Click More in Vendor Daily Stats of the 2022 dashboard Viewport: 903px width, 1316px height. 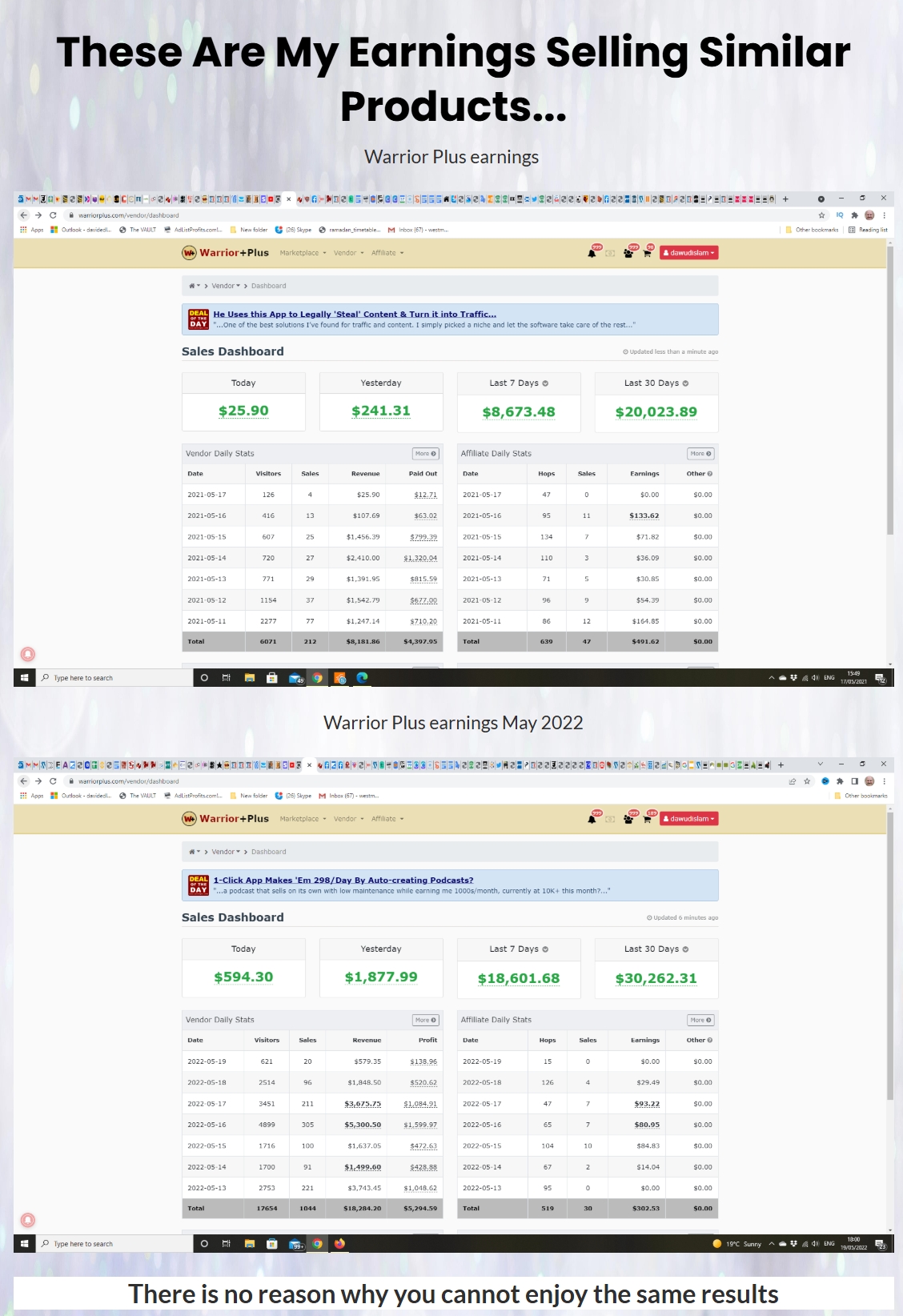click(425, 1020)
